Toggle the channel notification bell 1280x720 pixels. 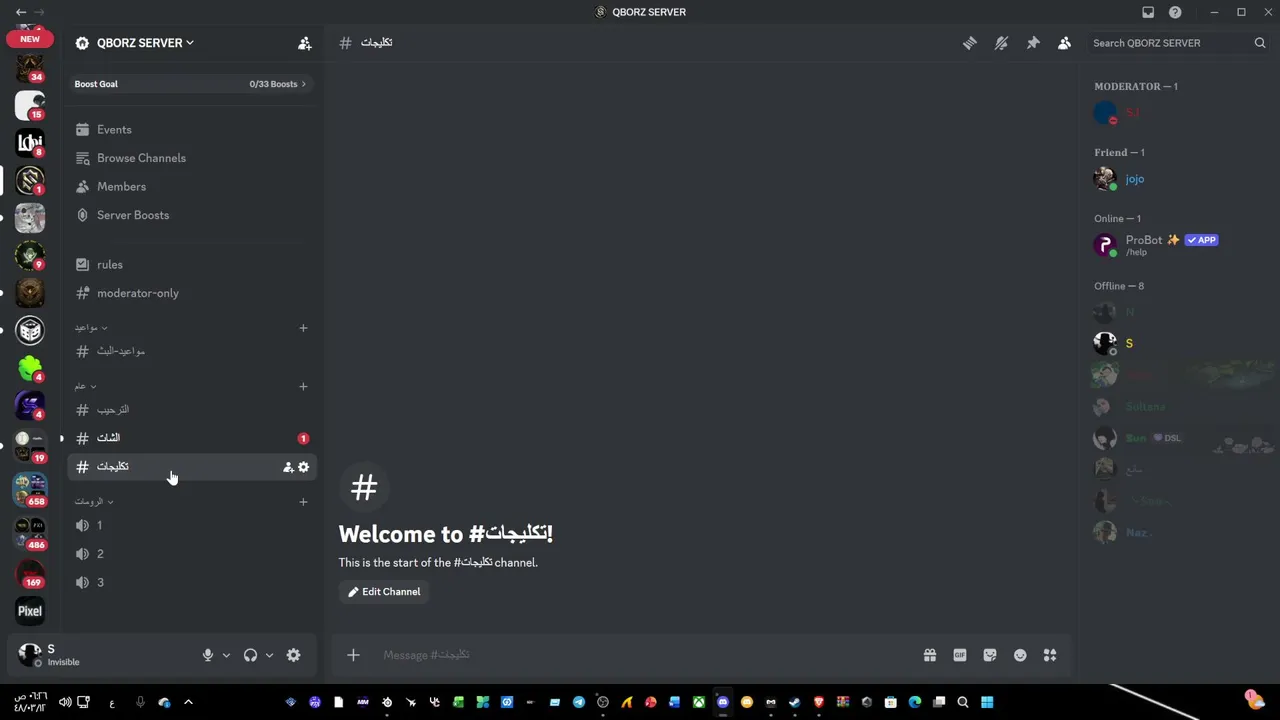(1001, 43)
